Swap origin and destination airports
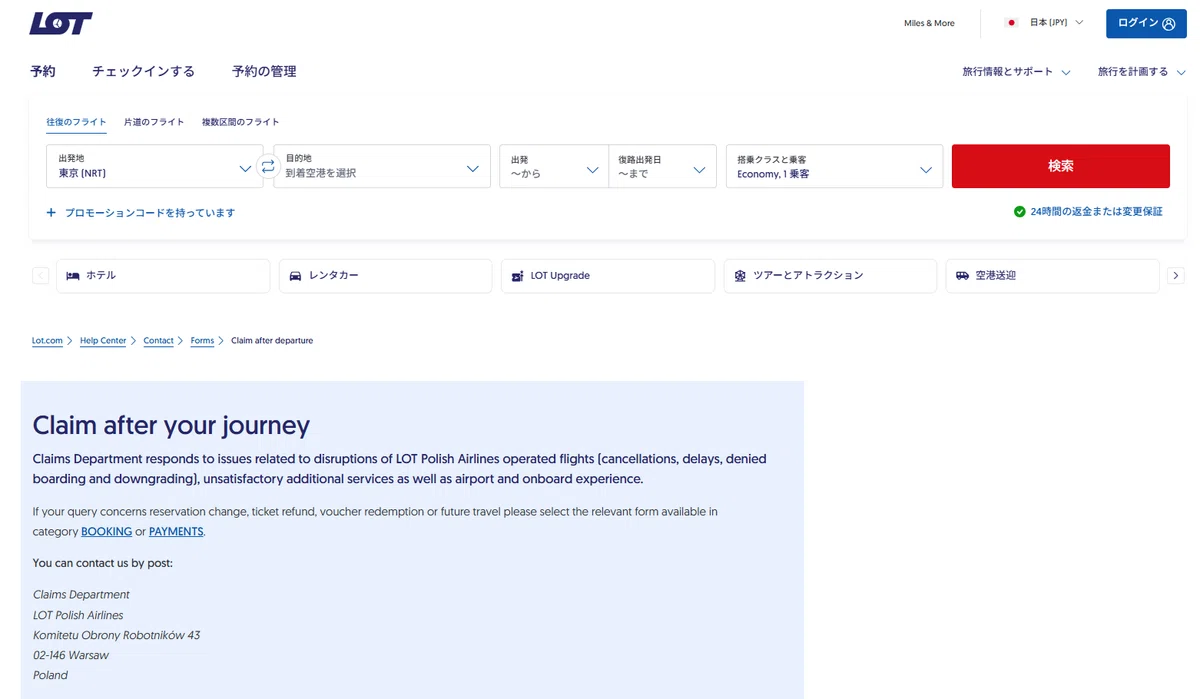 click(268, 167)
